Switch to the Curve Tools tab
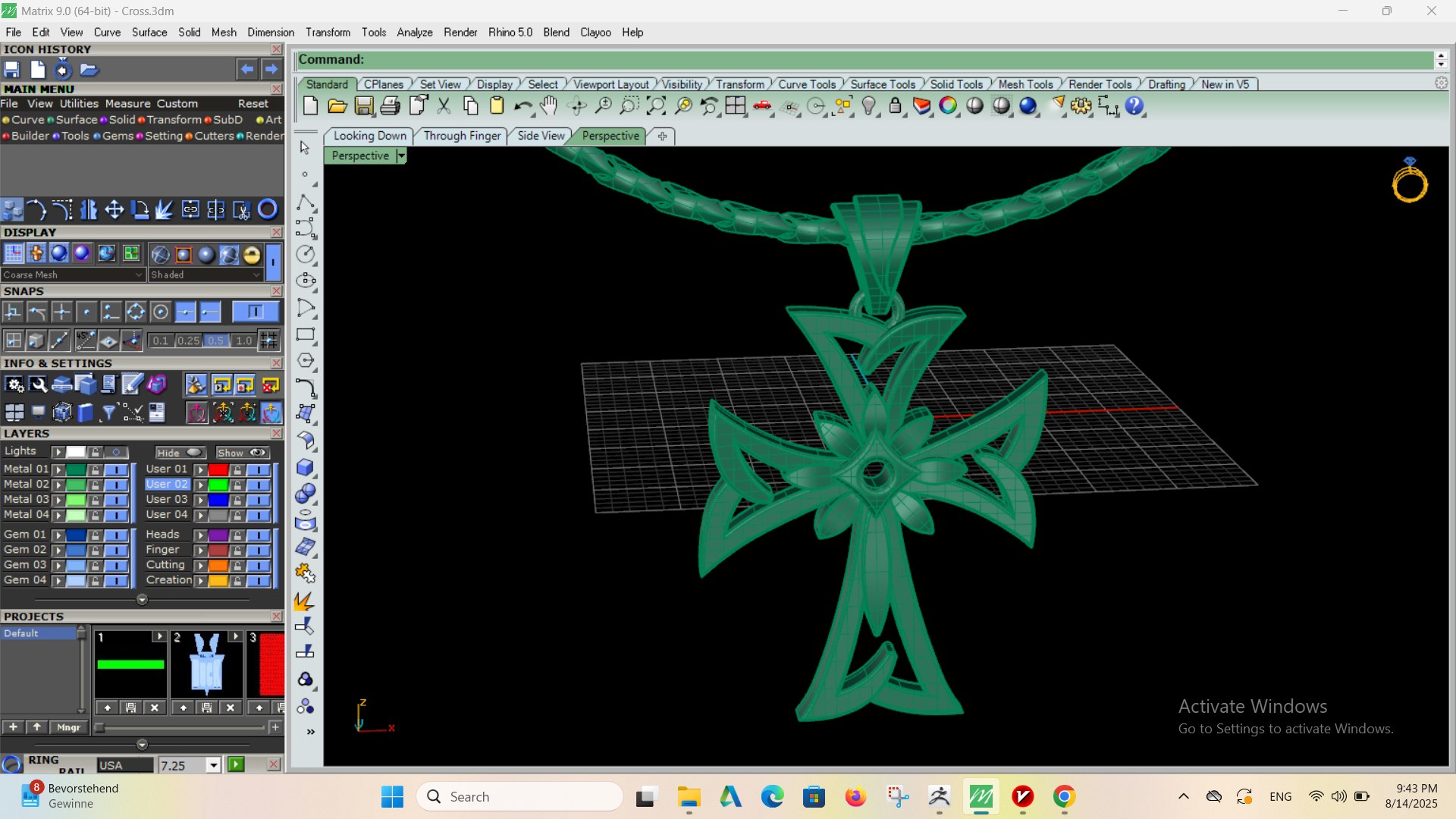The image size is (1456, 819). 807,84
